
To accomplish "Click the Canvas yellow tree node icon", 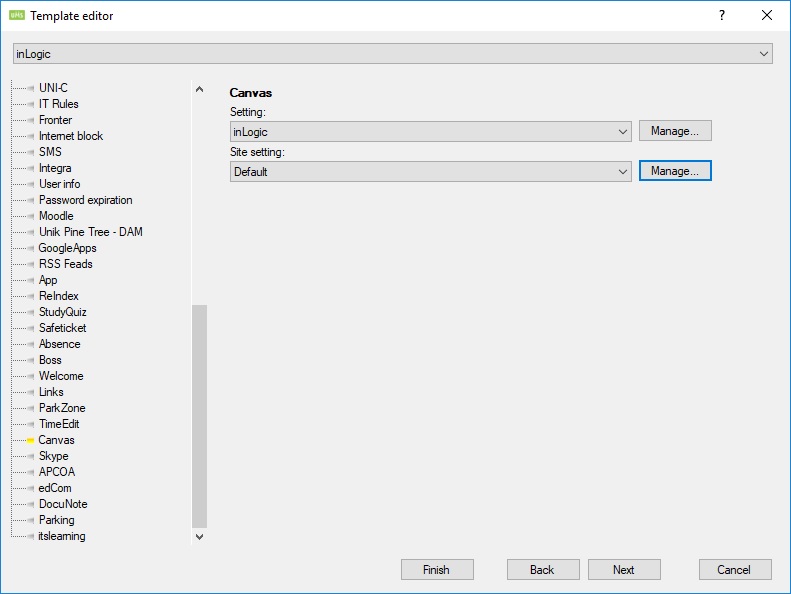I will 31,440.
